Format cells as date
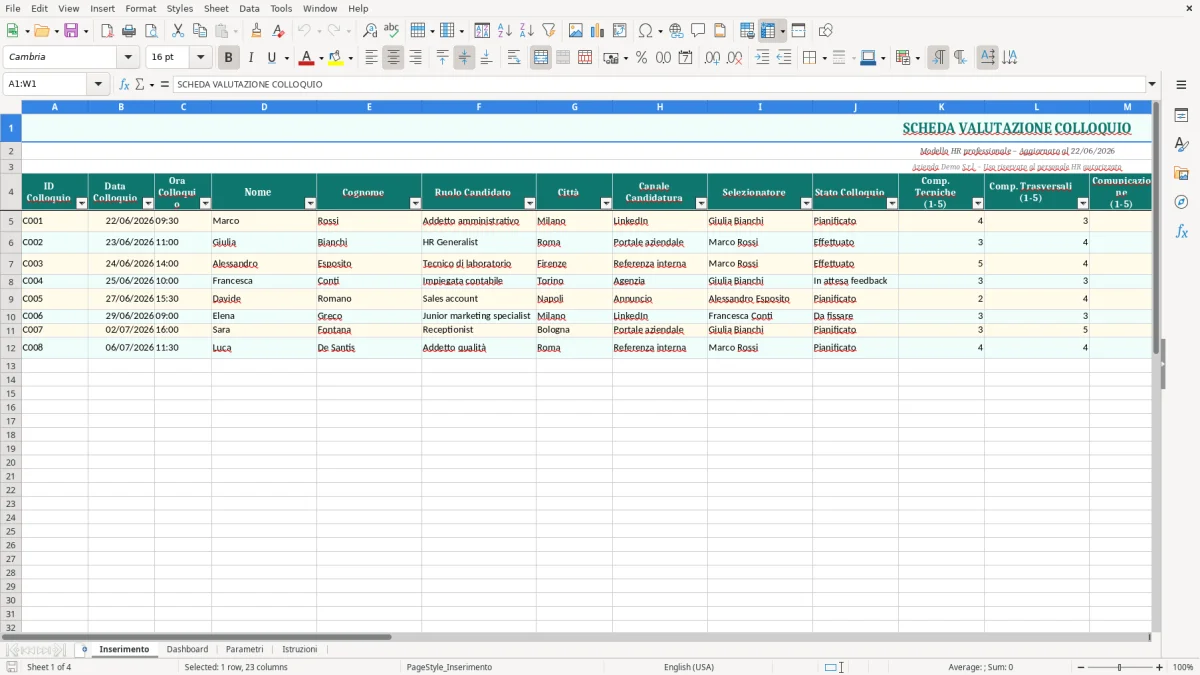The width and height of the screenshot is (1200, 675). pyautogui.click(x=686, y=58)
